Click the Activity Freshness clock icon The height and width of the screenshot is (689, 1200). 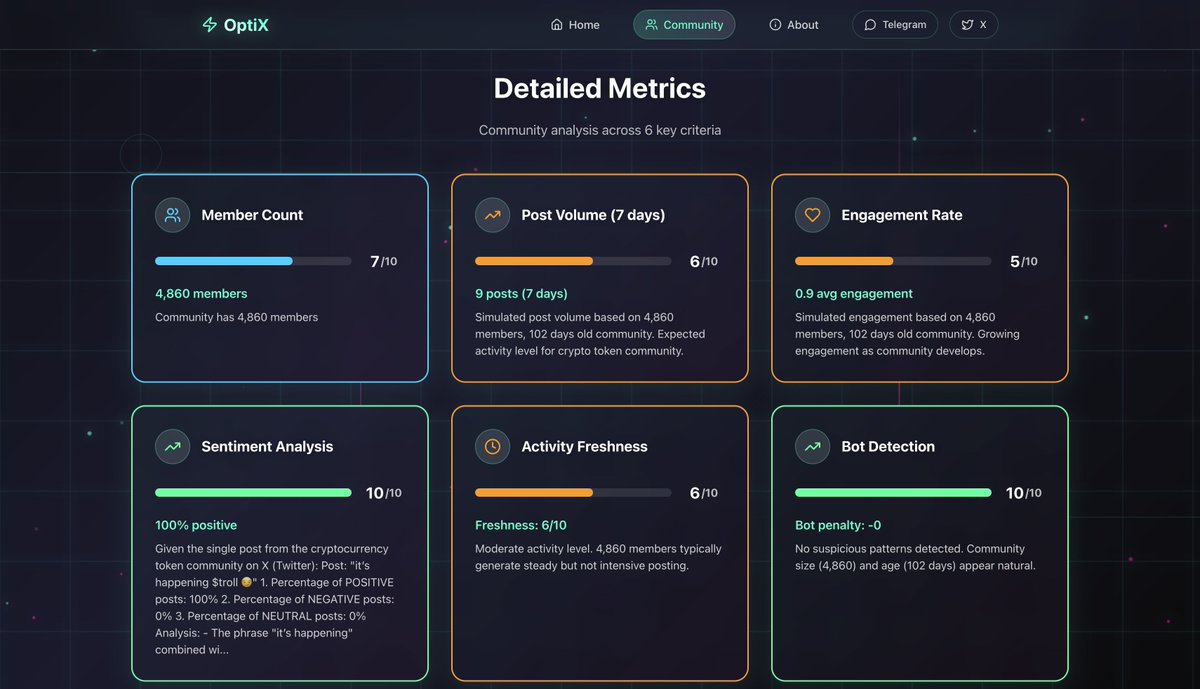pos(492,446)
